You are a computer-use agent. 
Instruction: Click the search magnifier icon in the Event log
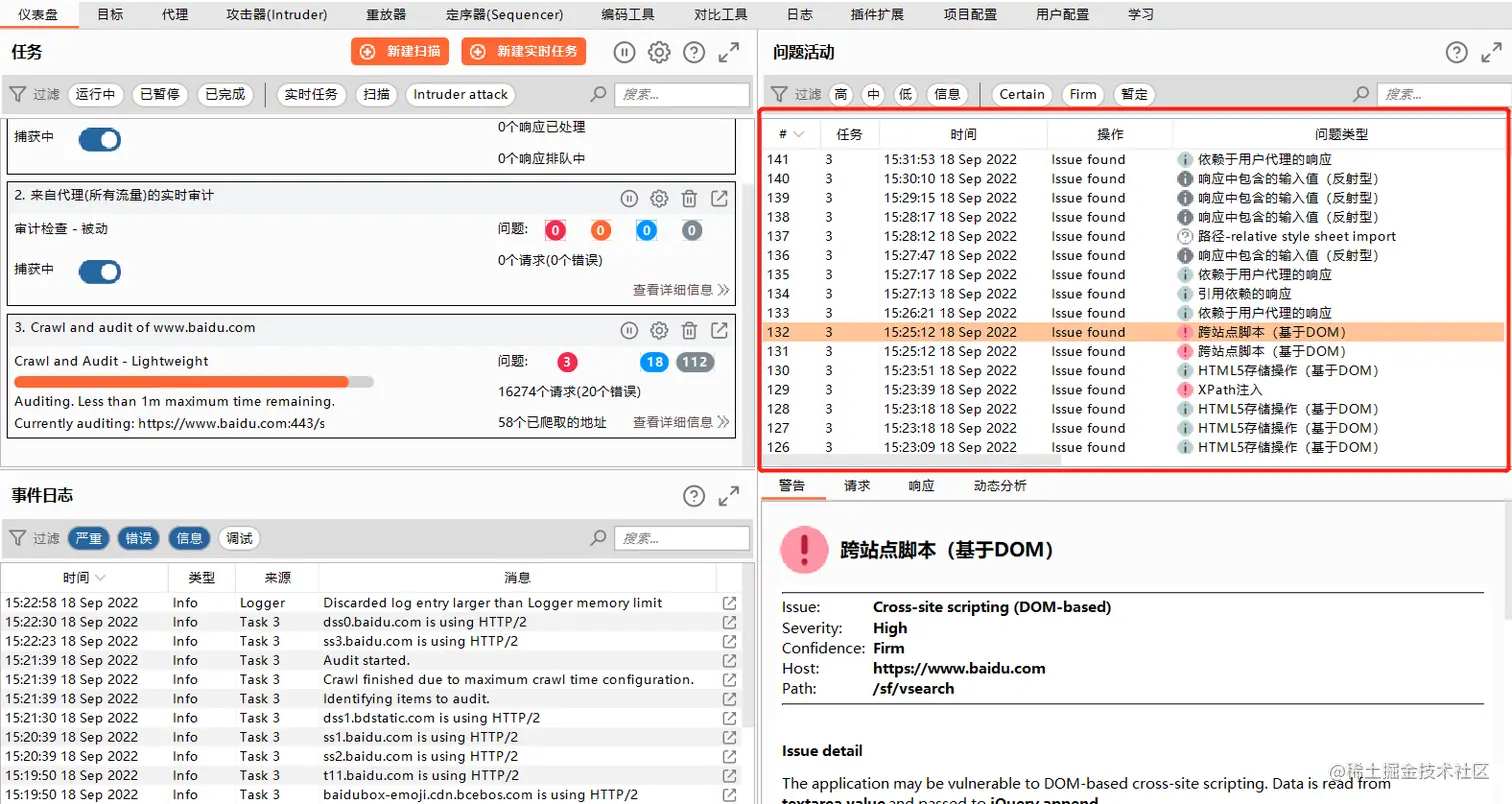click(599, 538)
